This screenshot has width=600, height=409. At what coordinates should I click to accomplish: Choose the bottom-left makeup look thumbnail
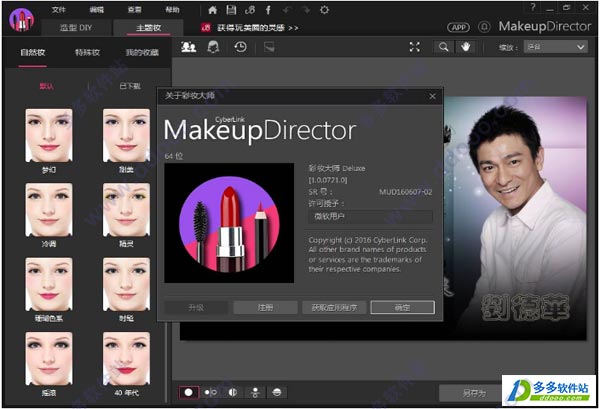(x=49, y=358)
